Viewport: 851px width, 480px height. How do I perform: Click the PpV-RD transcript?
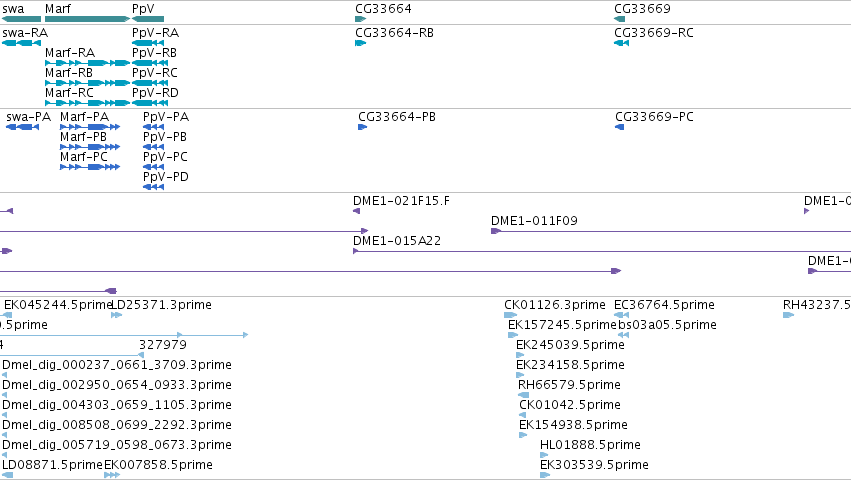[x=150, y=103]
